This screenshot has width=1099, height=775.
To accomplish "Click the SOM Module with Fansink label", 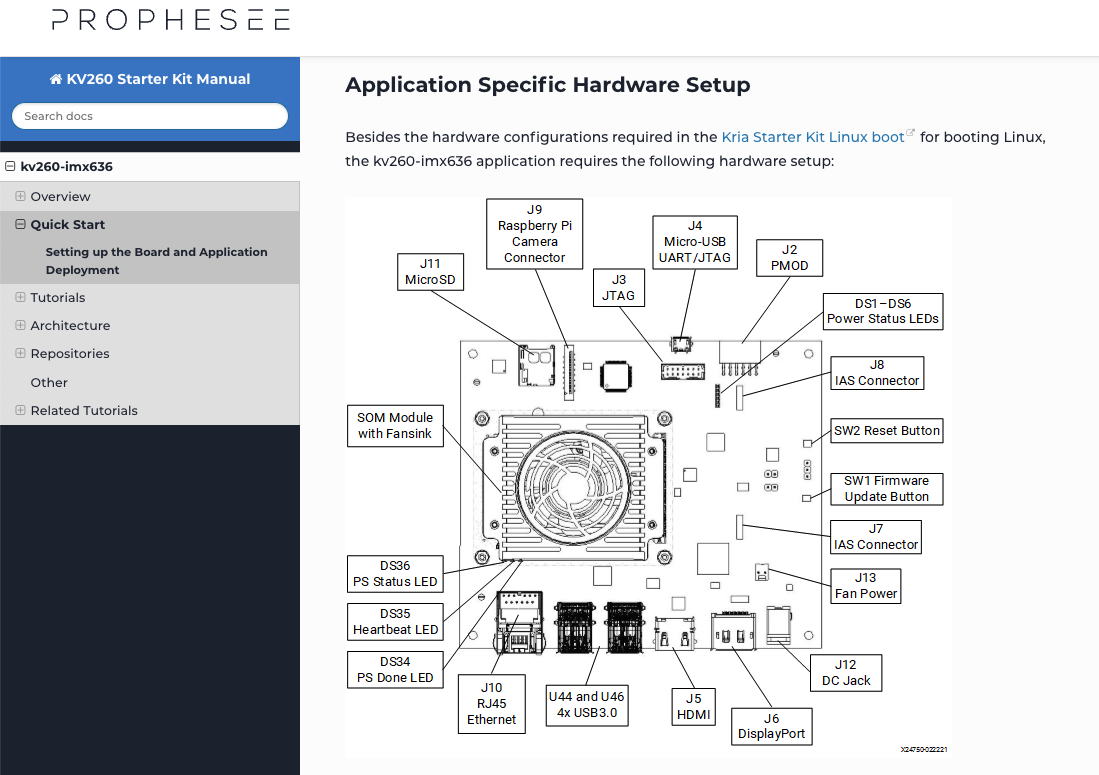I will click(x=395, y=425).
